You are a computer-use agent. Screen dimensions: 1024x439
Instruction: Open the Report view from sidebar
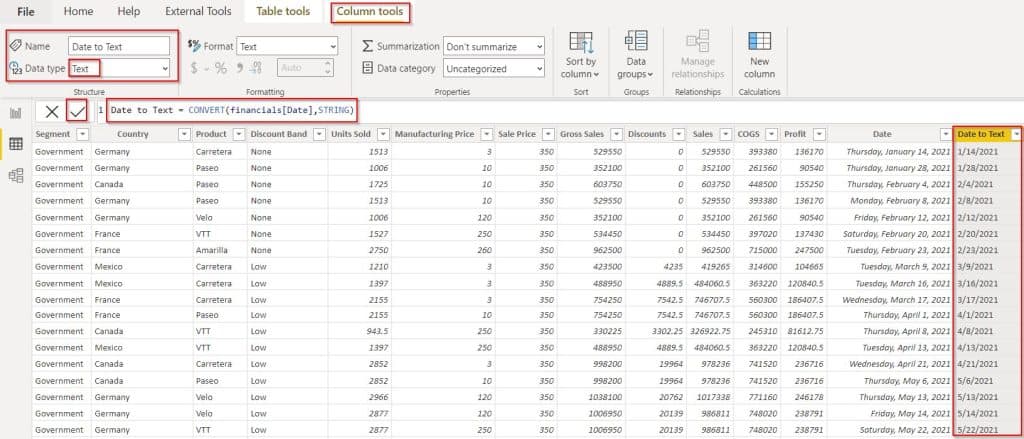16,113
